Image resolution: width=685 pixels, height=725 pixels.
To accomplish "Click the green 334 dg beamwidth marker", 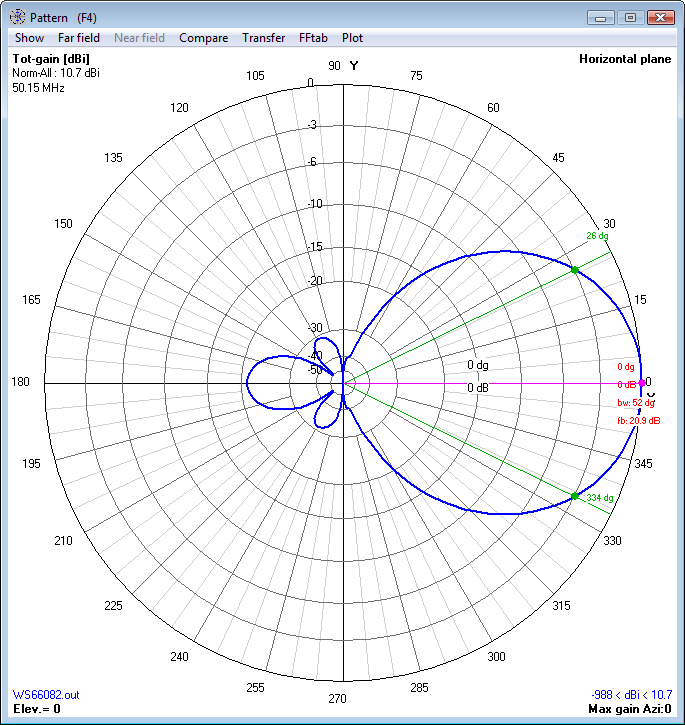I will point(574,496).
